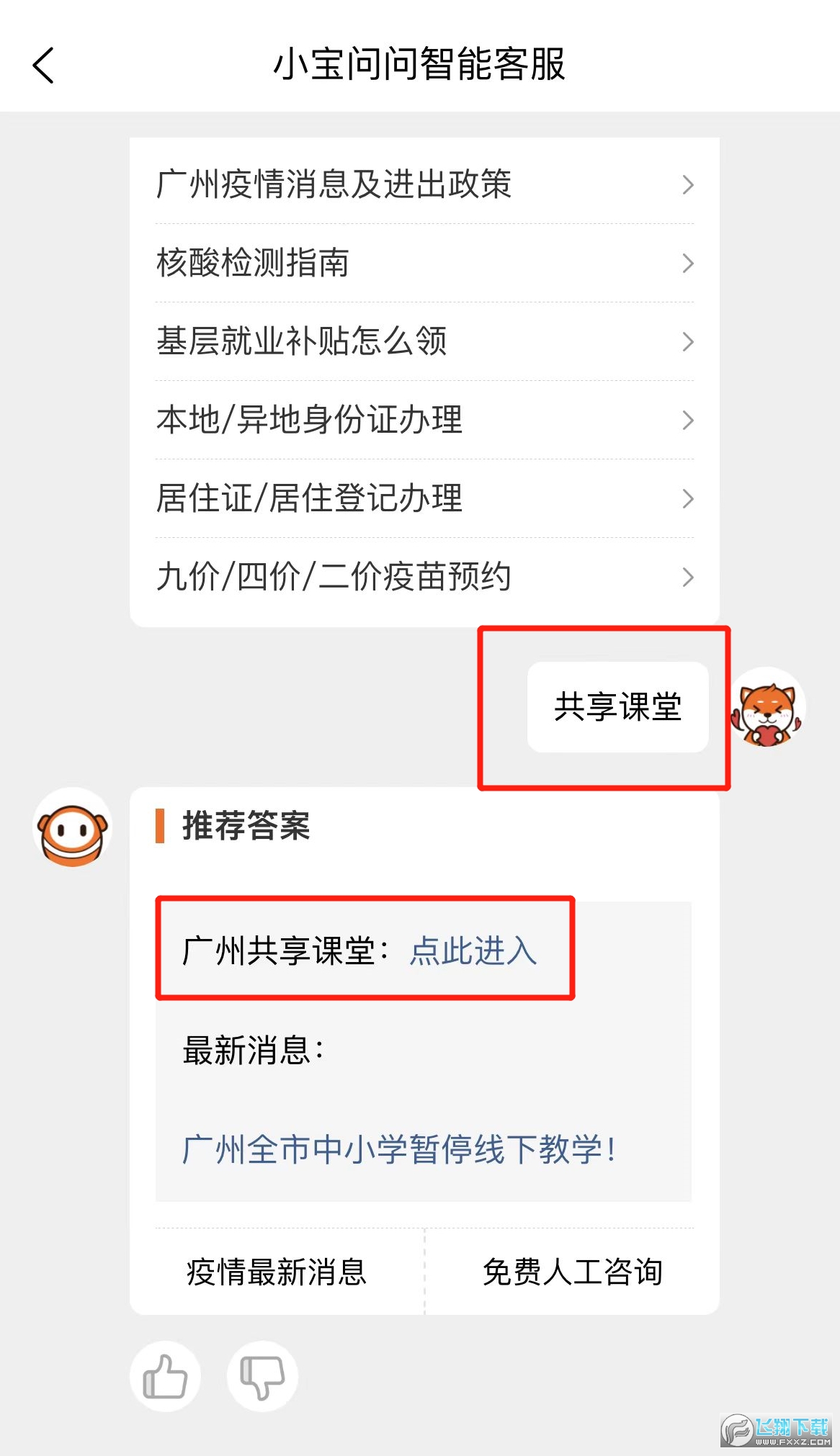840x1456 pixels.
Task: Tap the fox user avatar
Action: tap(767, 708)
